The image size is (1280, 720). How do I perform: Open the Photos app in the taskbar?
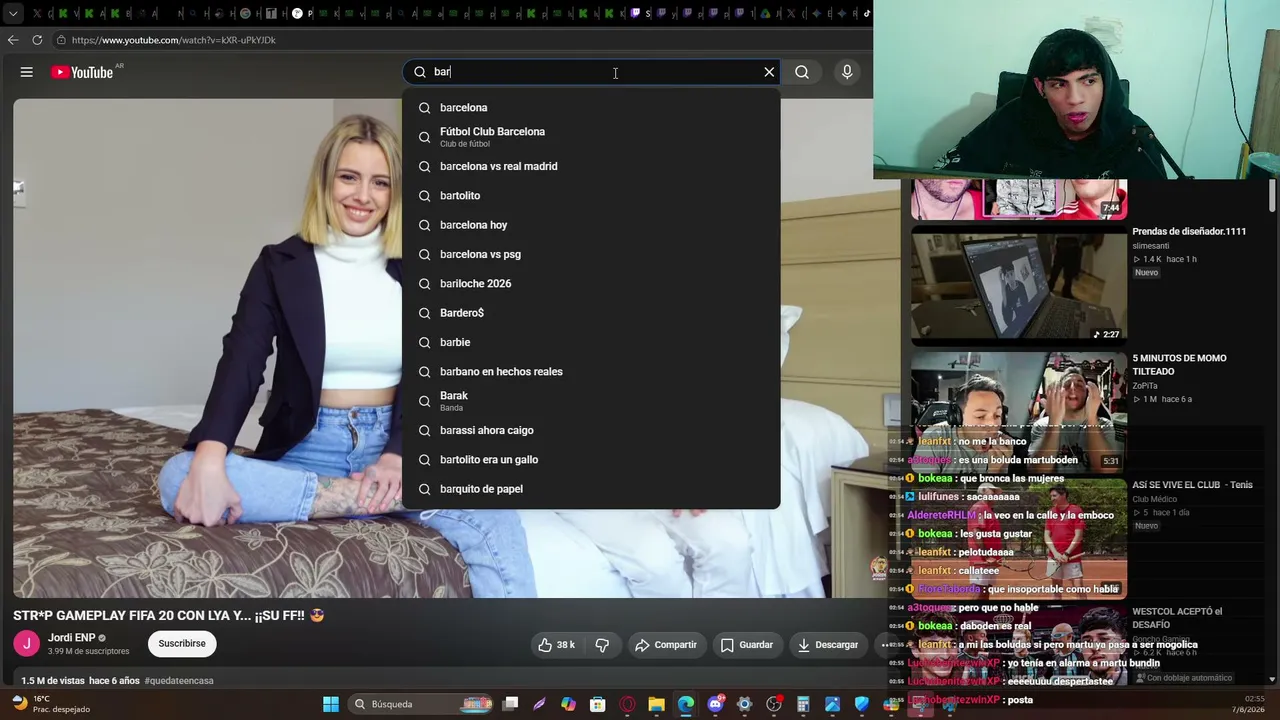click(x=832, y=704)
